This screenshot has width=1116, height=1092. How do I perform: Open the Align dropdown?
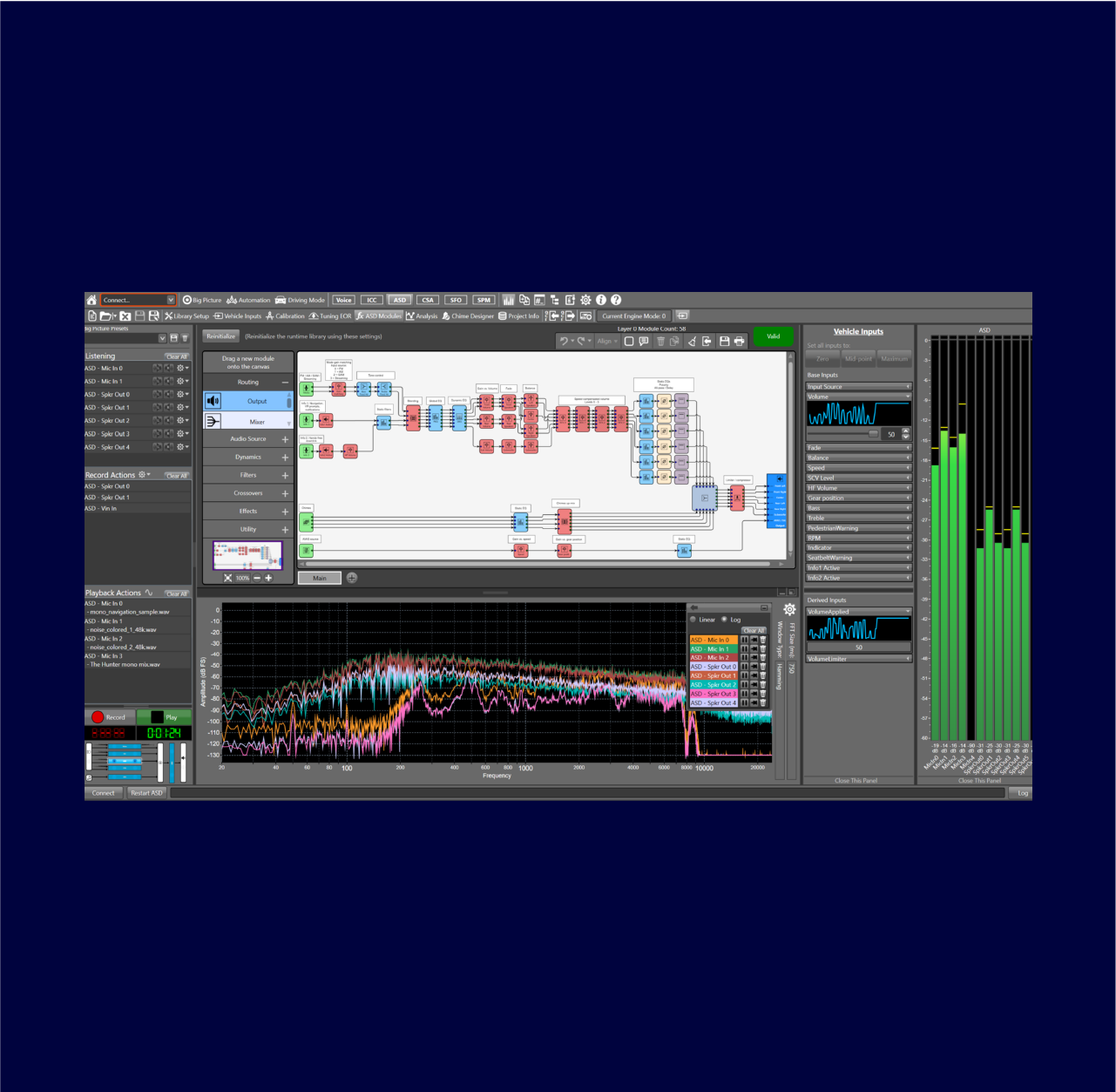[606, 341]
